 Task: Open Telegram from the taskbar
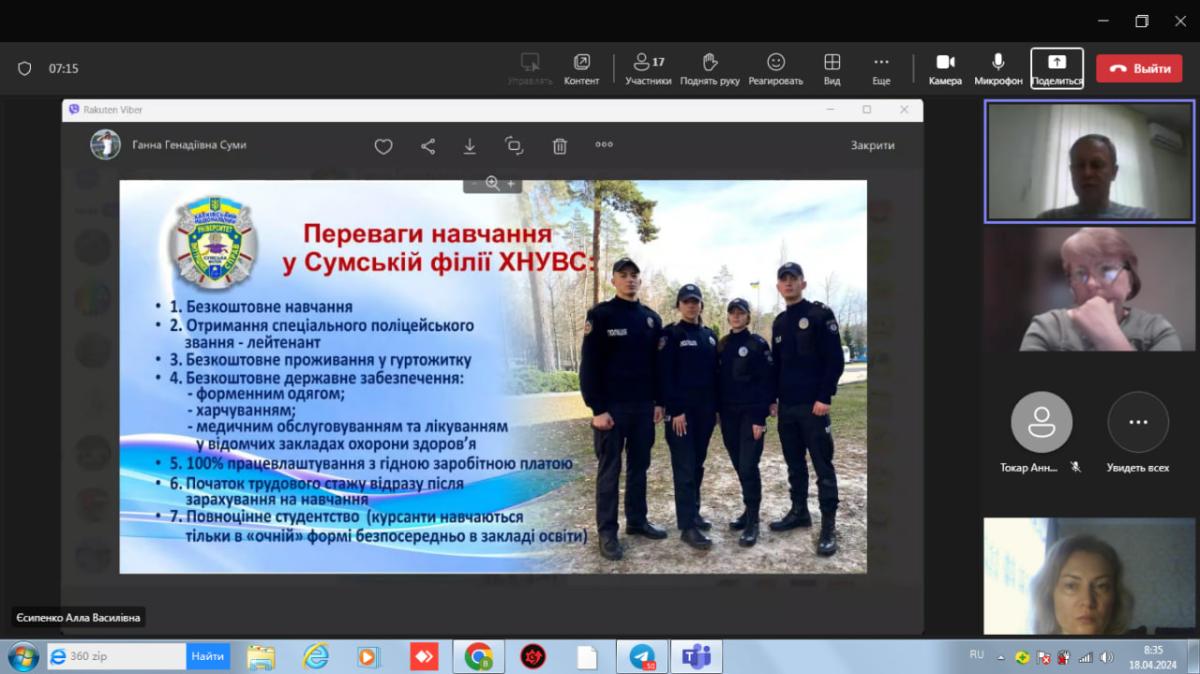(642, 657)
